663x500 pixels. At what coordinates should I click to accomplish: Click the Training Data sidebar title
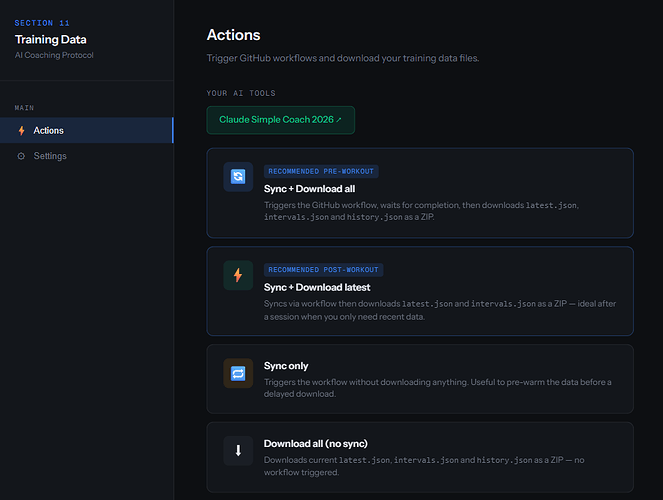click(51, 40)
